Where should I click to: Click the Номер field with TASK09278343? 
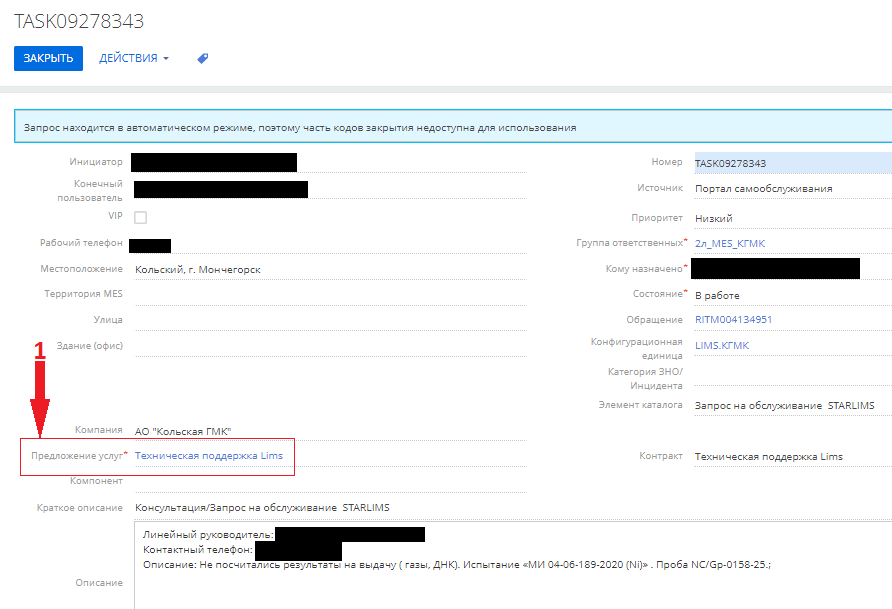coord(790,163)
